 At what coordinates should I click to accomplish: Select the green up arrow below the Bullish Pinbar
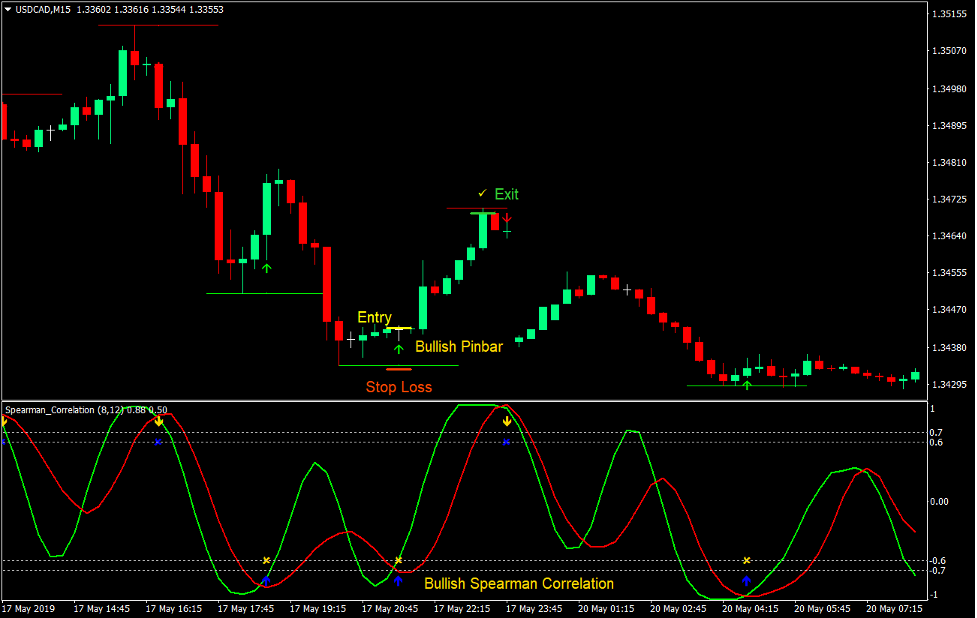(x=397, y=350)
